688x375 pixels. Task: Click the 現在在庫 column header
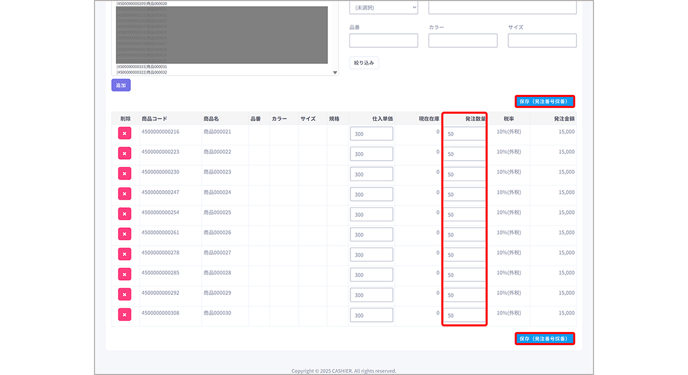[x=429, y=119]
